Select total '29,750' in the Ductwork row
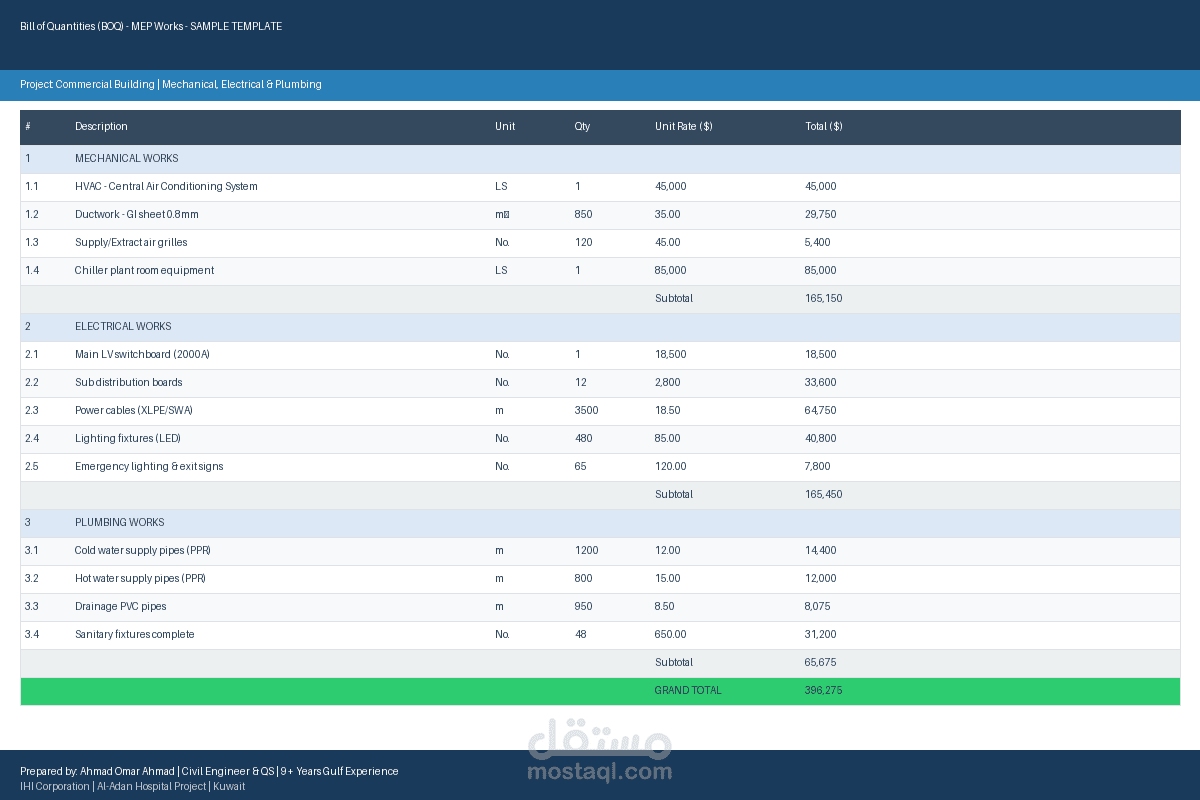Viewport: 1200px width, 800px height. pyautogui.click(x=821, y=215)
